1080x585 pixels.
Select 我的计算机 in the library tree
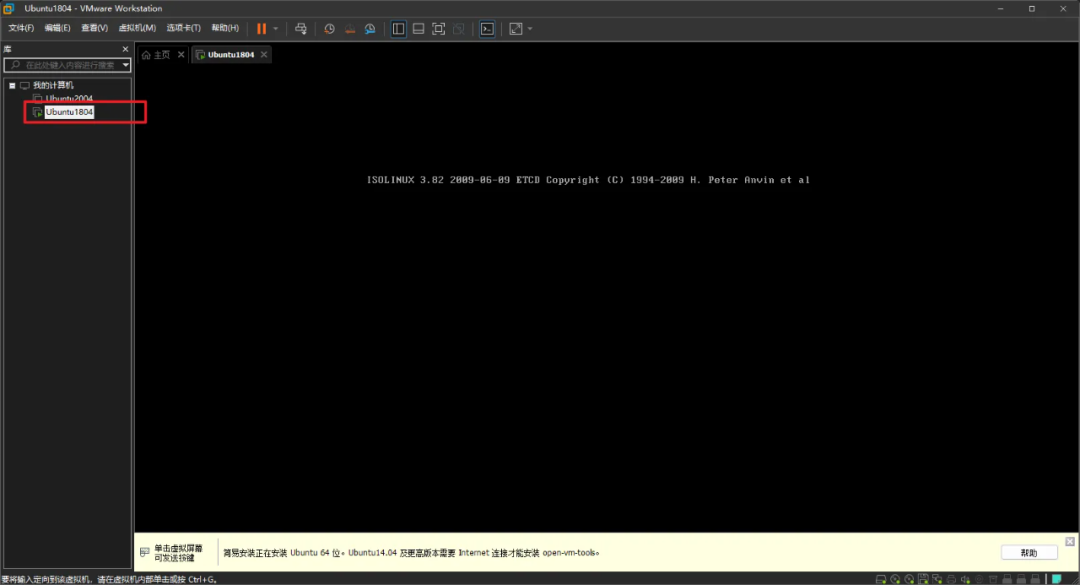click(52, 85)
